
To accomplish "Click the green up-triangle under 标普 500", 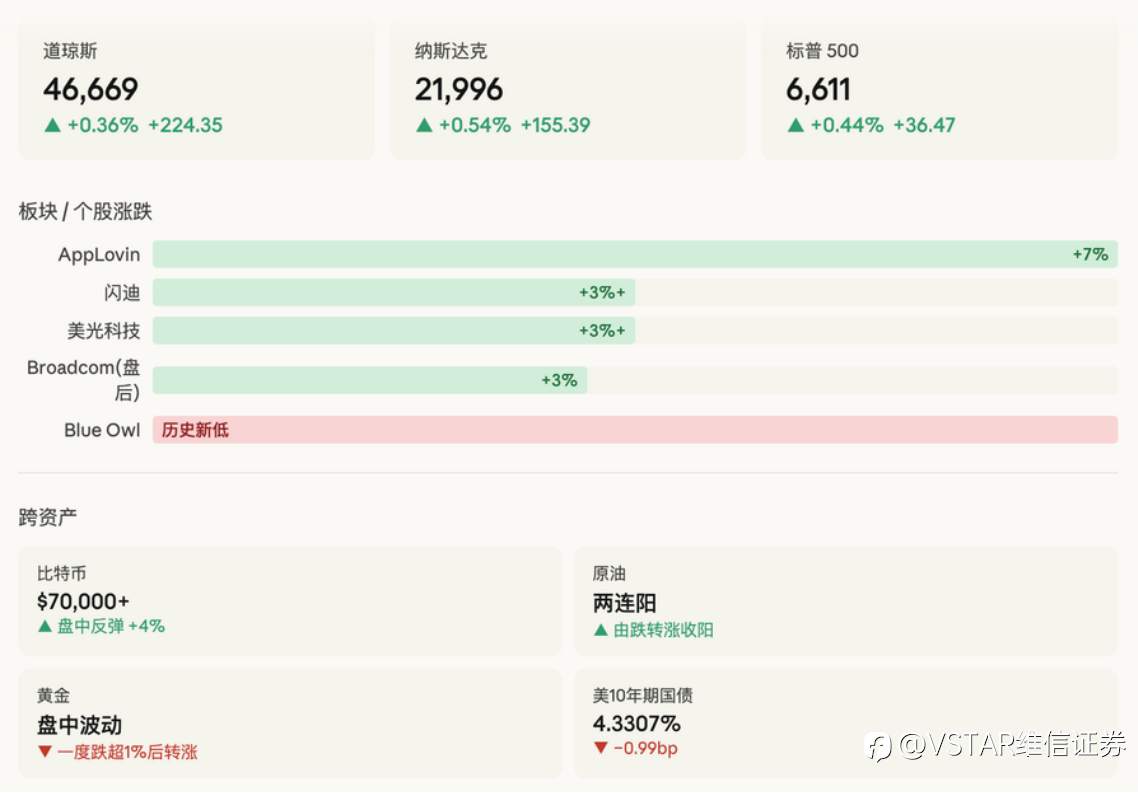I will coord(795,126).
